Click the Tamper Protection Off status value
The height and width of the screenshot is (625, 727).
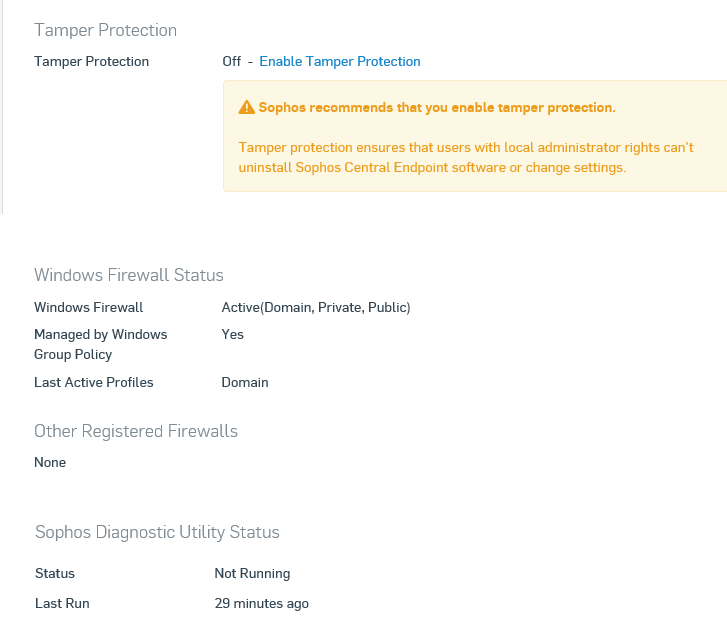pyautogui.click(x=231, y=61)
